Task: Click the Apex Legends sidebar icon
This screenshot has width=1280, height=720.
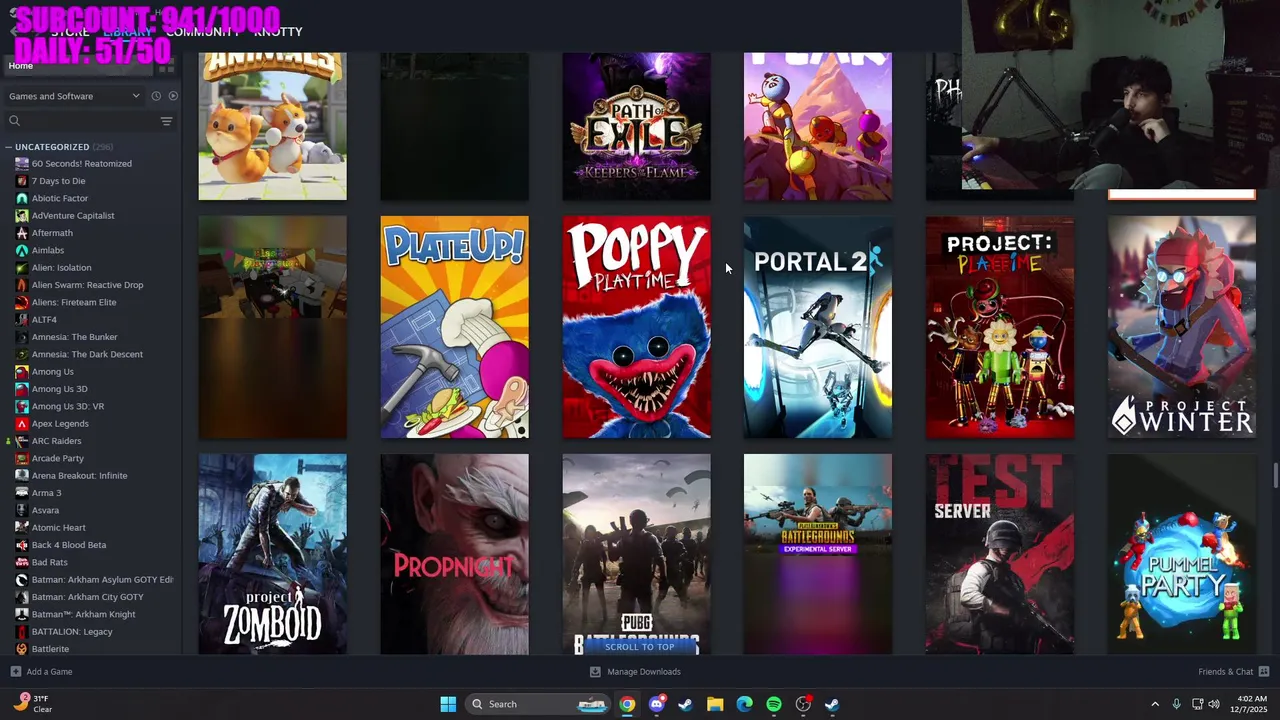Action: click(22, 424)
